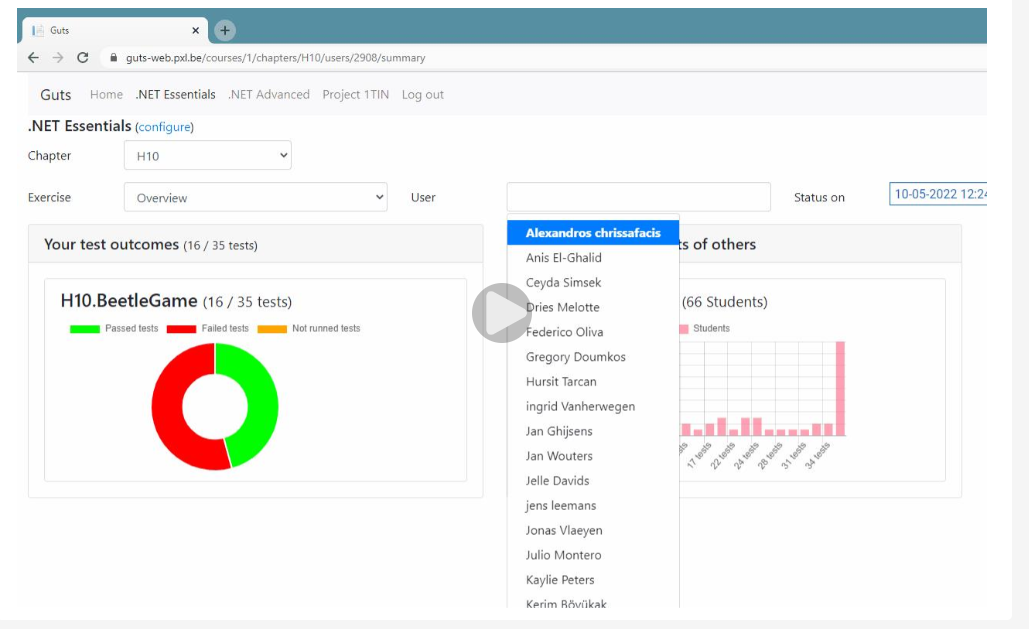Viewport: 1029px width, 629px height.
Task: Open the .NET Advanced nav item
Action: 269,95
